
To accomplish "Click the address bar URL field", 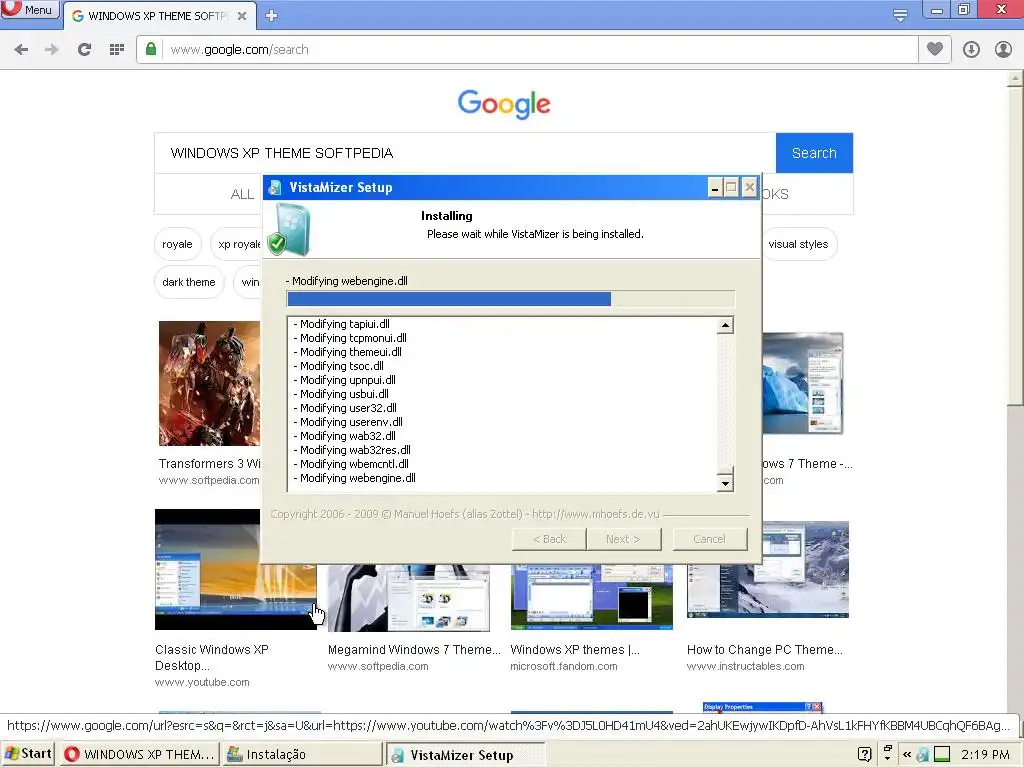I will pos(542,50).
